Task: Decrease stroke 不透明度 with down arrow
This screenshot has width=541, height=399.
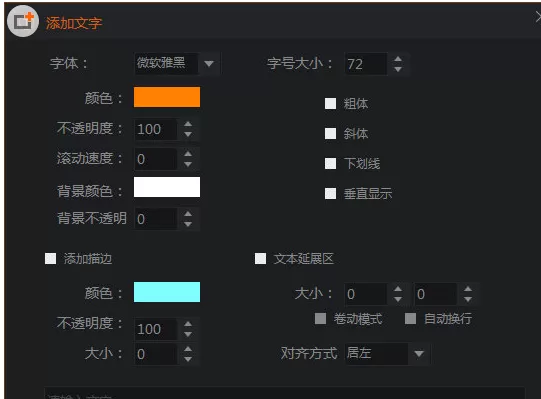Action: coord(188,334)
